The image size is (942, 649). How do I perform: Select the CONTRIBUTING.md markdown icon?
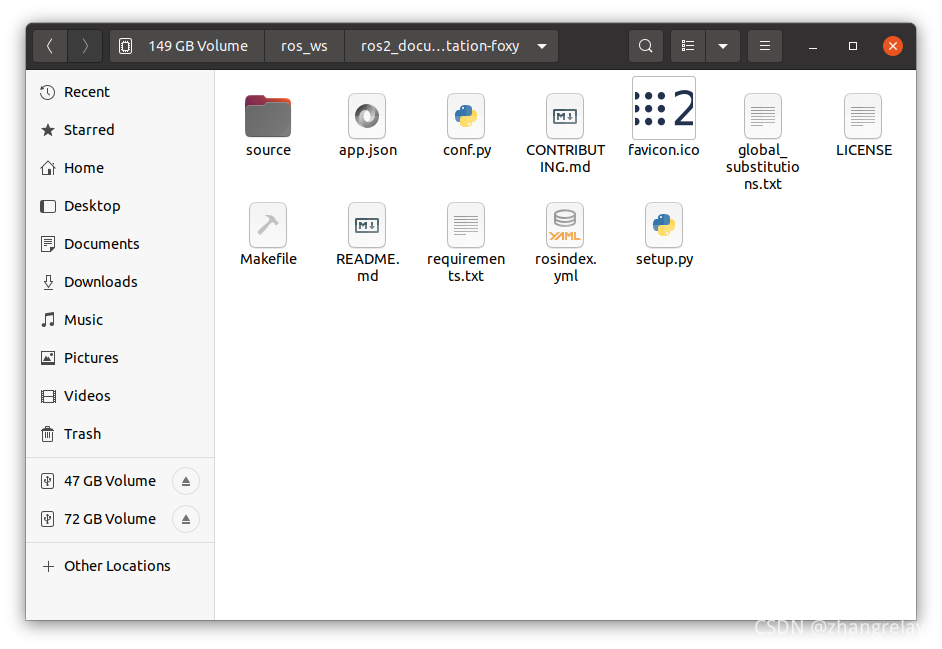tap(565, 116)
